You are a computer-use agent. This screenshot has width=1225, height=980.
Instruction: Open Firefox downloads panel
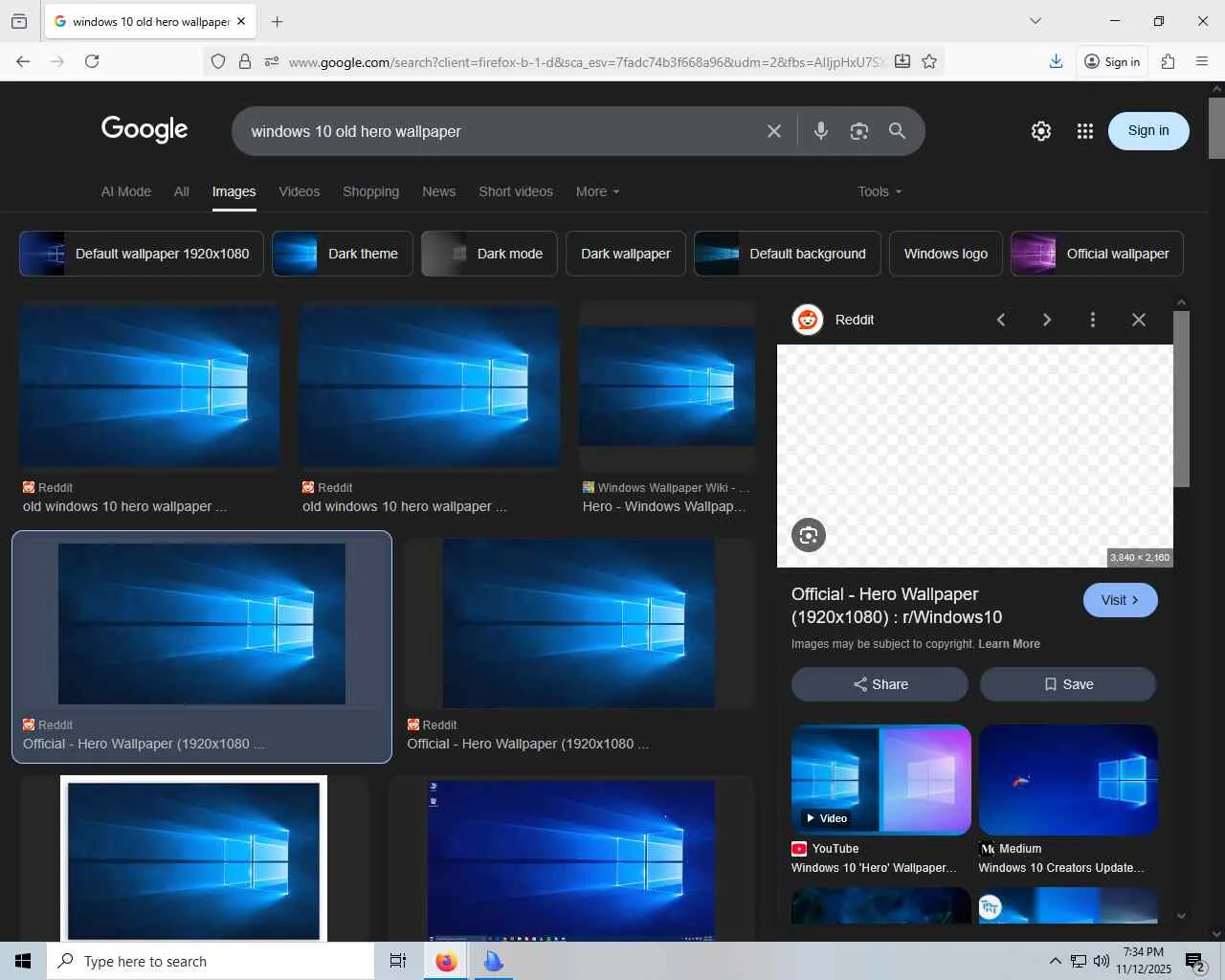[1056, 61]
